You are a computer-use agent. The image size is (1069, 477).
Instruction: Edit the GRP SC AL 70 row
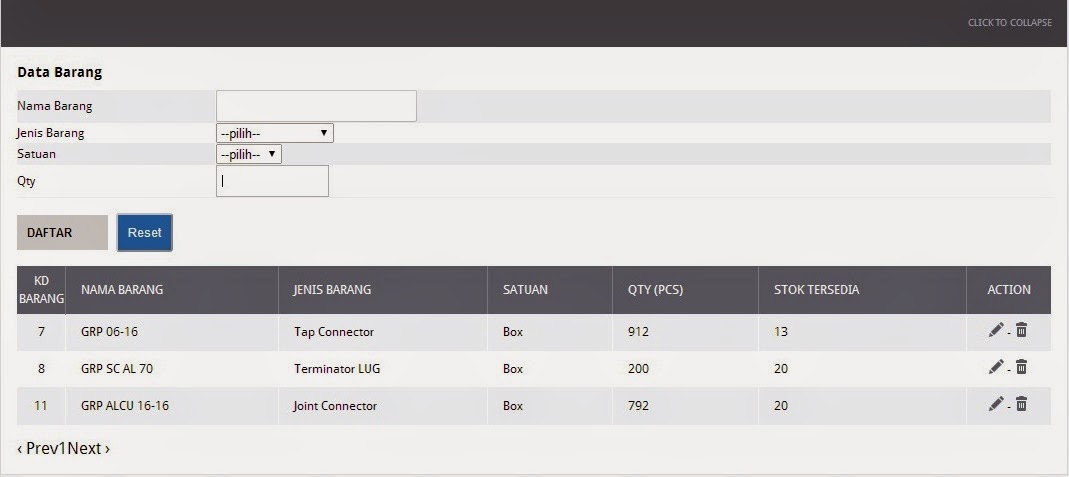996,367
